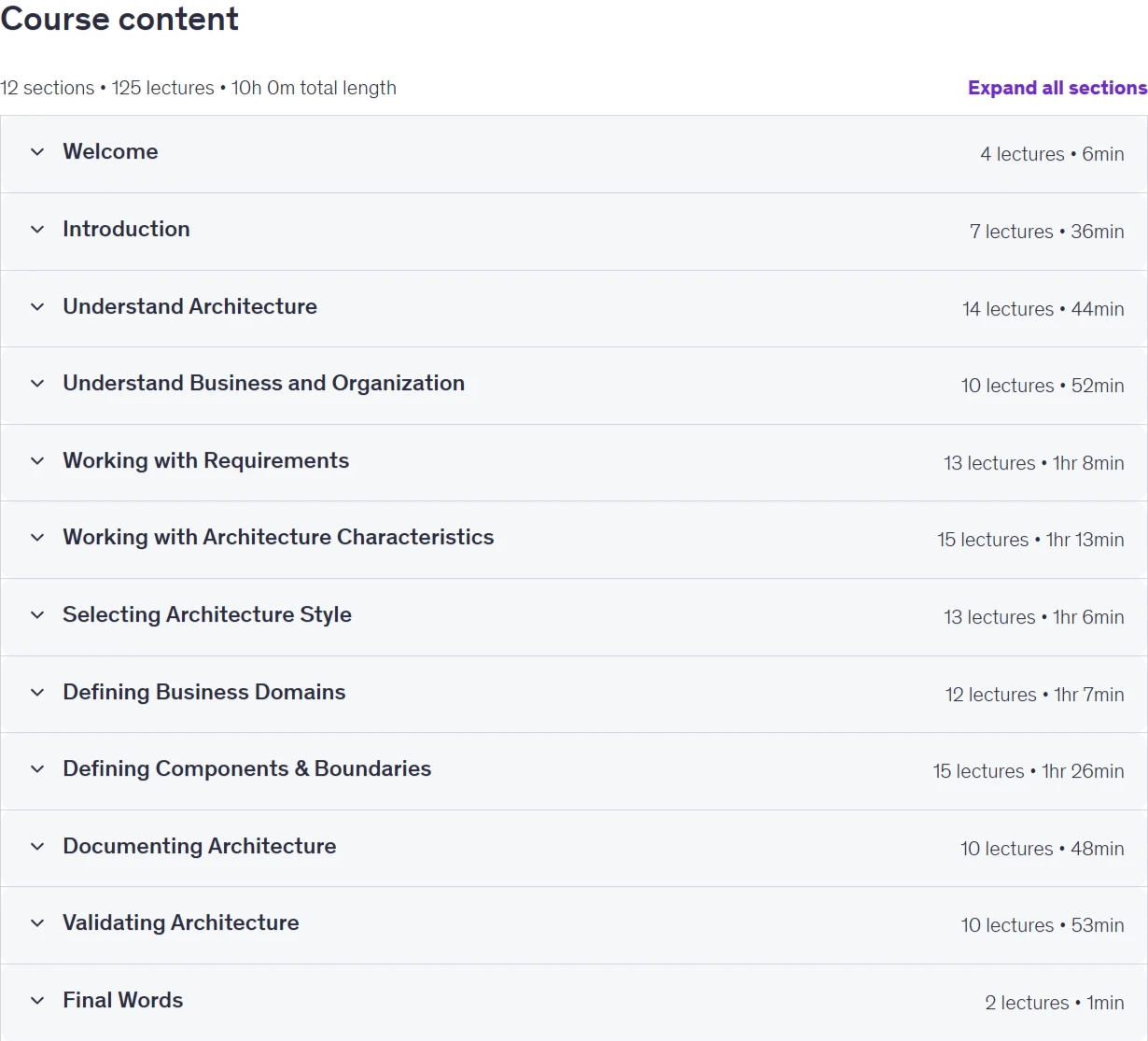Image resolution: width=1148 pixels, height=1041 pixels.
Task: Click the Course content heading
Action: (x=119, y=19)
